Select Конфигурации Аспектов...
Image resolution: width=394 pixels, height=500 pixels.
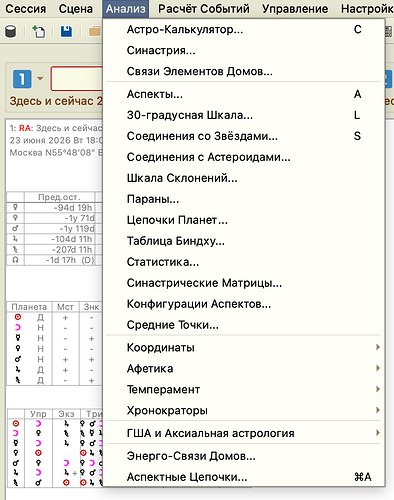[244, 304]
